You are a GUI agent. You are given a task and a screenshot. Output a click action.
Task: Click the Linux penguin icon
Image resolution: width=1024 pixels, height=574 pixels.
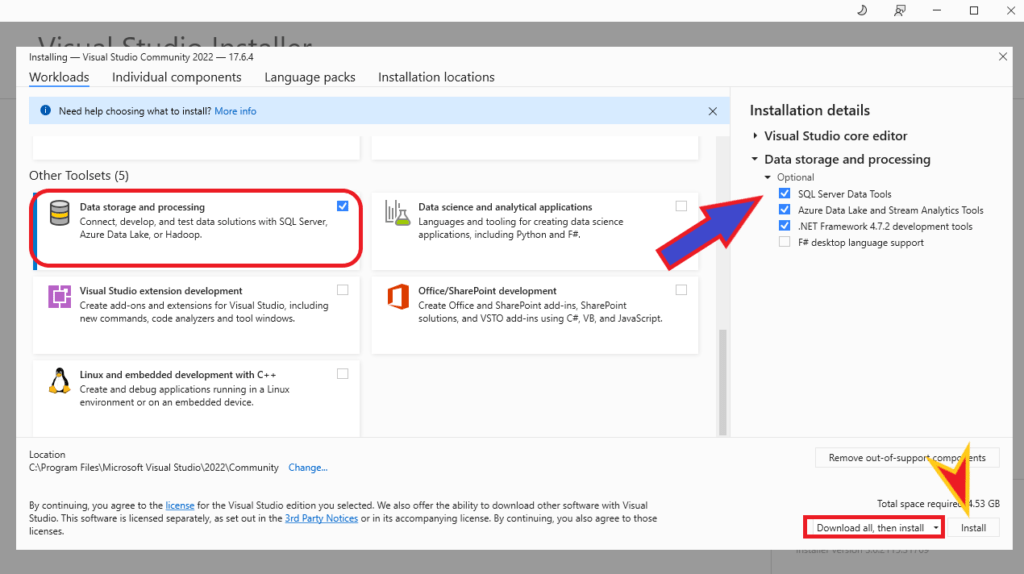[59, 381]
